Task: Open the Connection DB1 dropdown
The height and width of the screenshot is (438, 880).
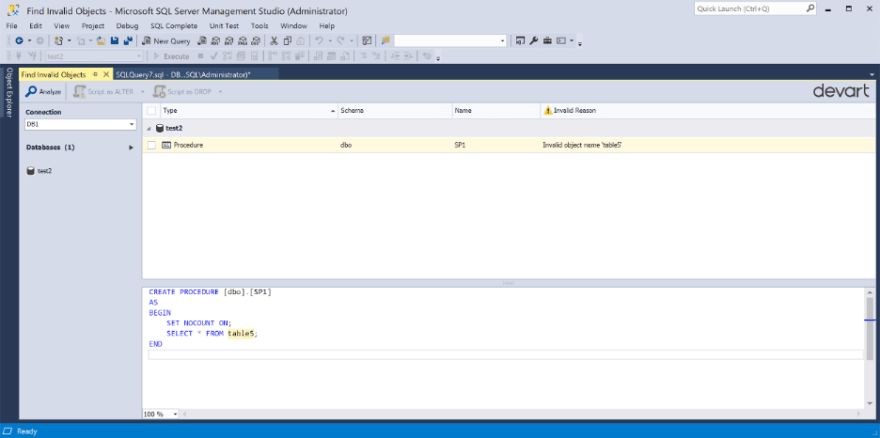Action: (x=132, y=124)
